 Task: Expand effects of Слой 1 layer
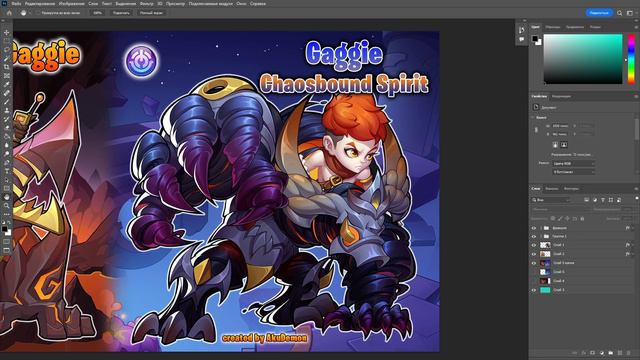pos(633,245)
